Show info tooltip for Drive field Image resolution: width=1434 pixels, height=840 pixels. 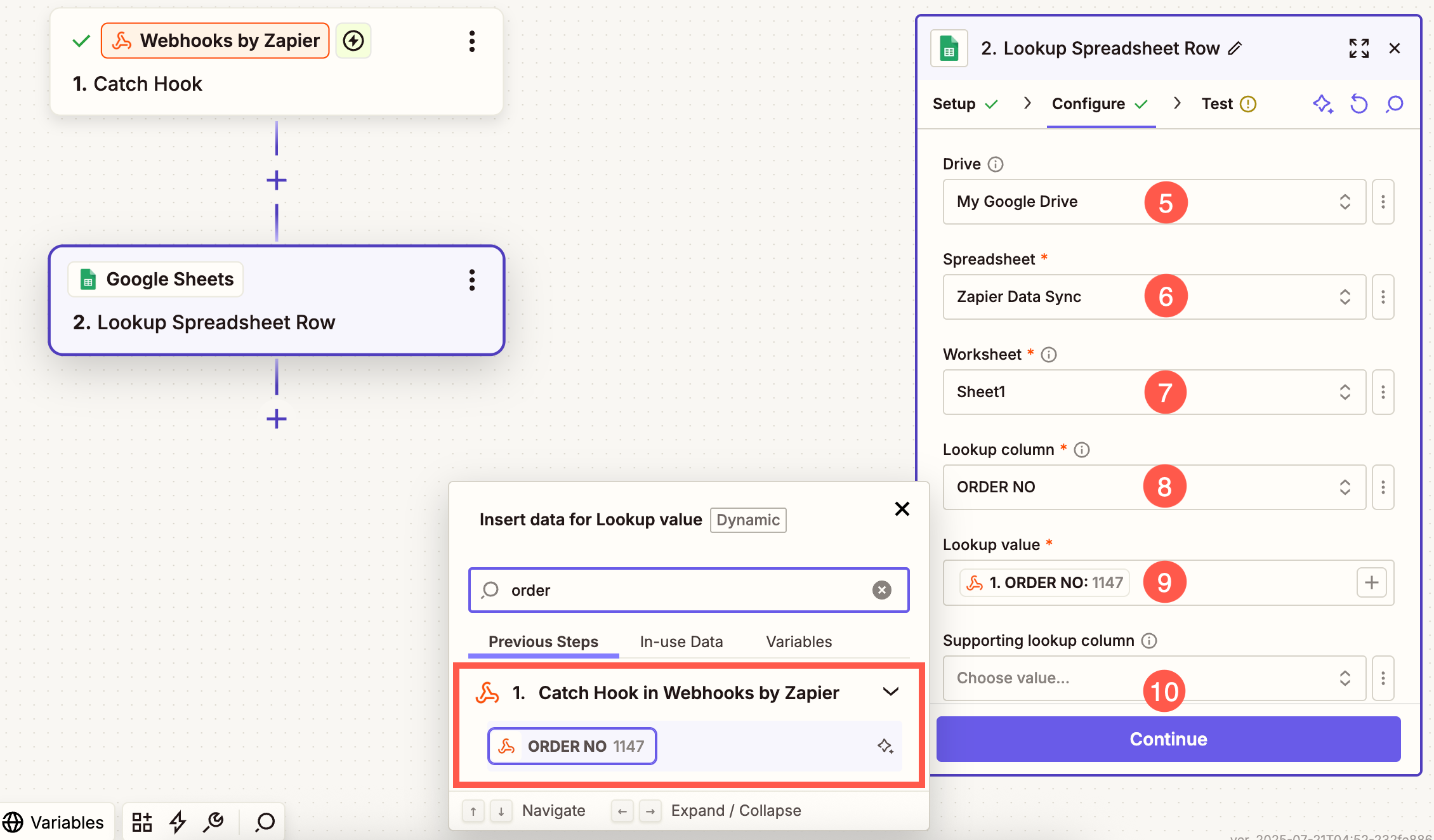pyautogui.click(x=996, y=164)
